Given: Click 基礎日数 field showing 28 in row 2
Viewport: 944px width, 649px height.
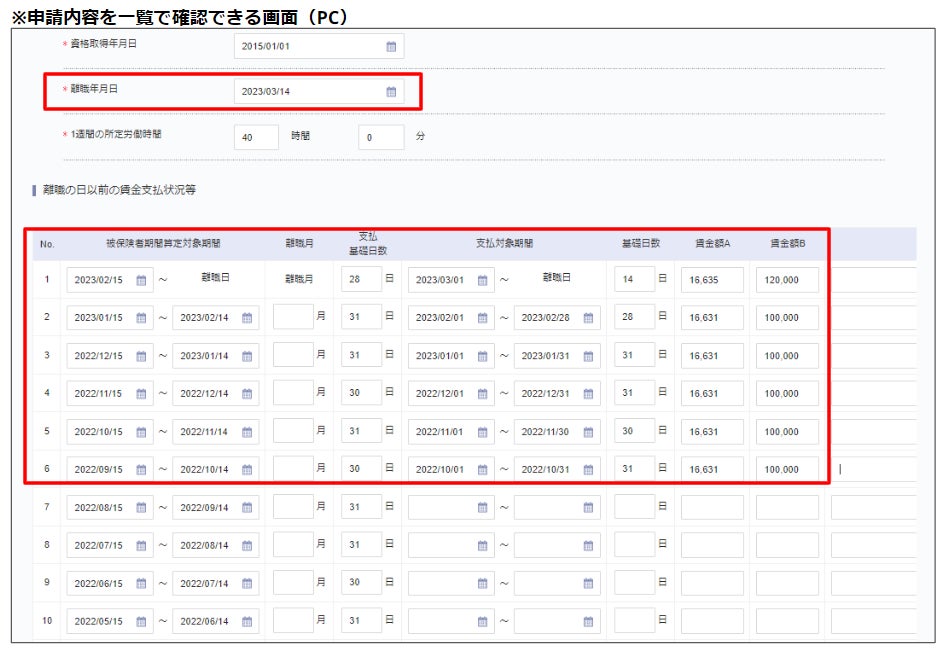Looking at the screenshot, I should (635, 317).
